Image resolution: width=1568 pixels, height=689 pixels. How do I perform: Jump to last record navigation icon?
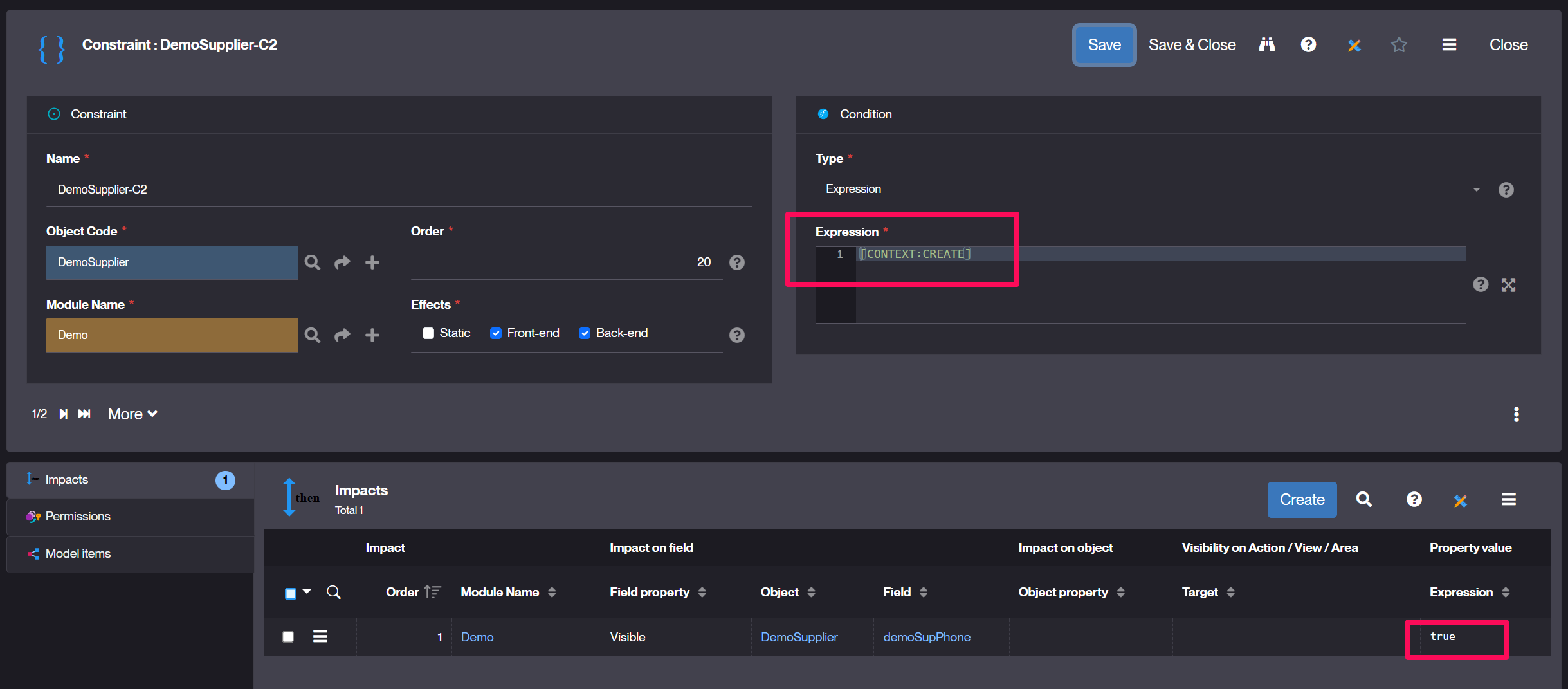click(x=84, y=414)
